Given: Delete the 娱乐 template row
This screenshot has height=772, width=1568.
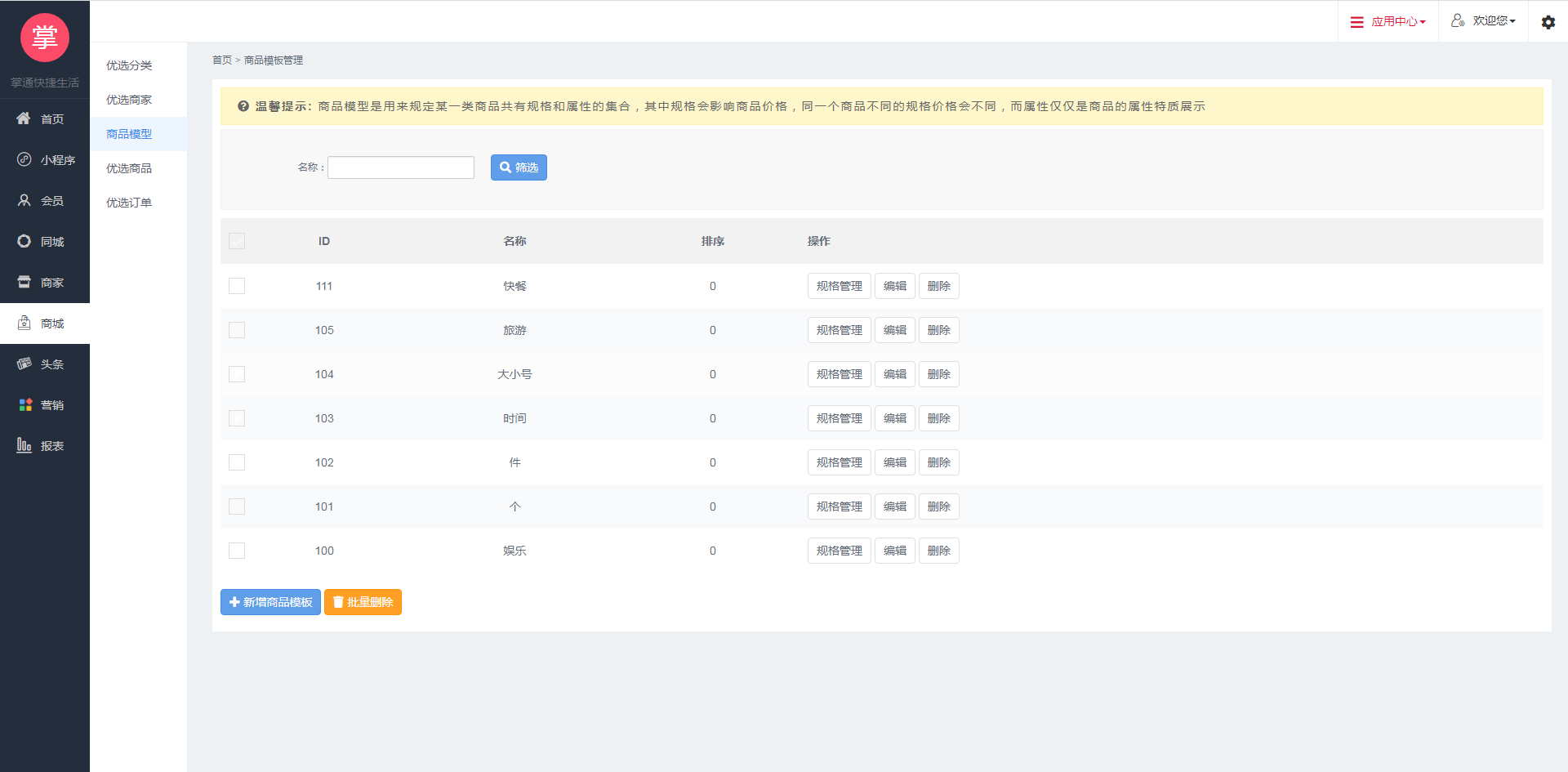Looking at the screenshot, I should coord(938,551).
